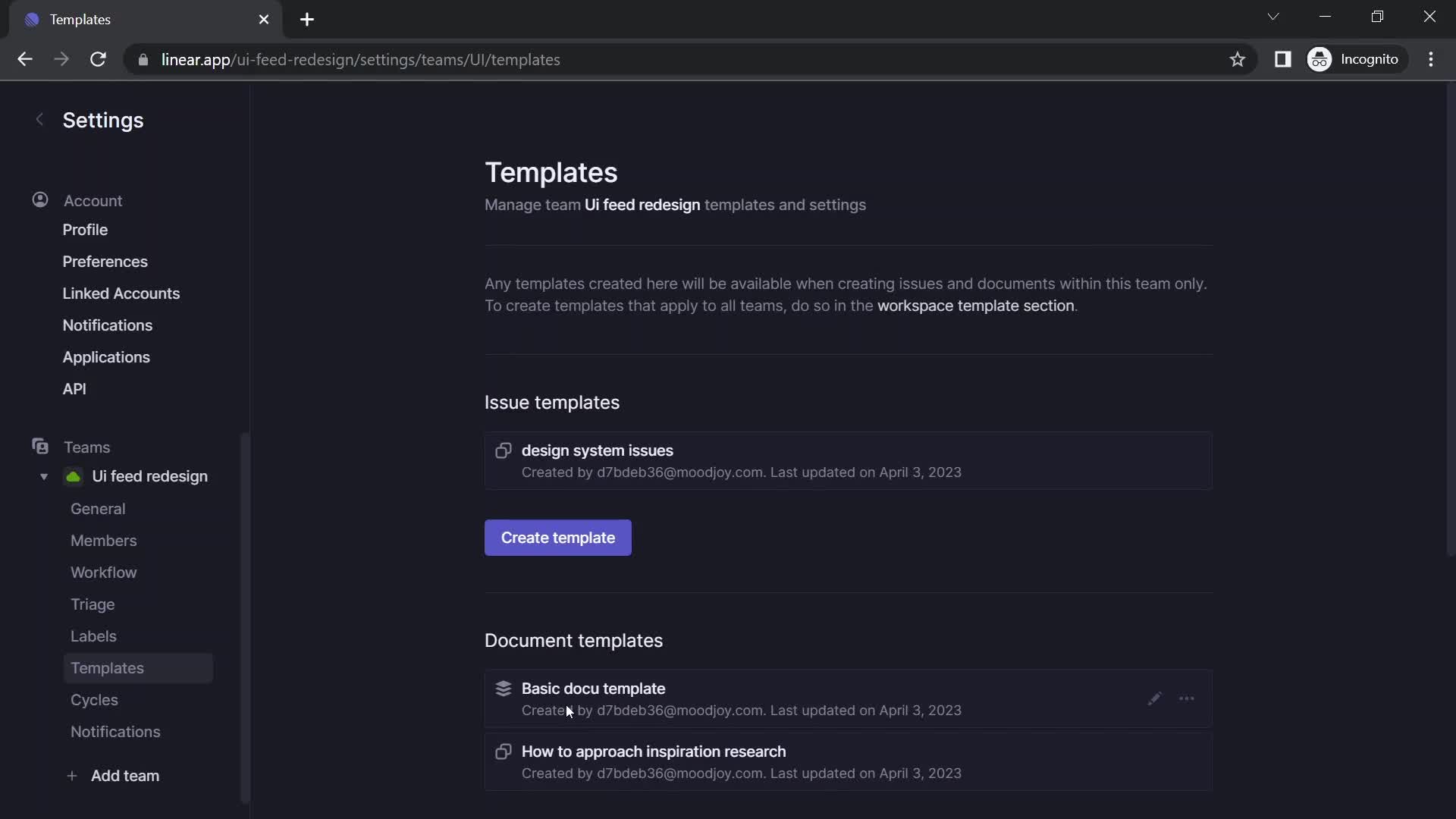This screenshot has width=1456, height=819.
Task: Click the edit icon on Basic docu template
Action: [x=1155, y=699]
